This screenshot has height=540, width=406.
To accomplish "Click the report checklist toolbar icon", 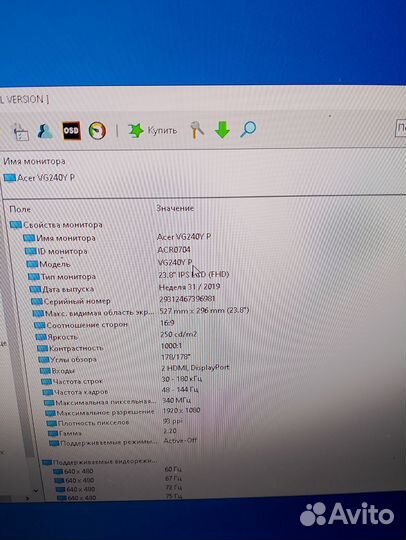I will [21, 132].
